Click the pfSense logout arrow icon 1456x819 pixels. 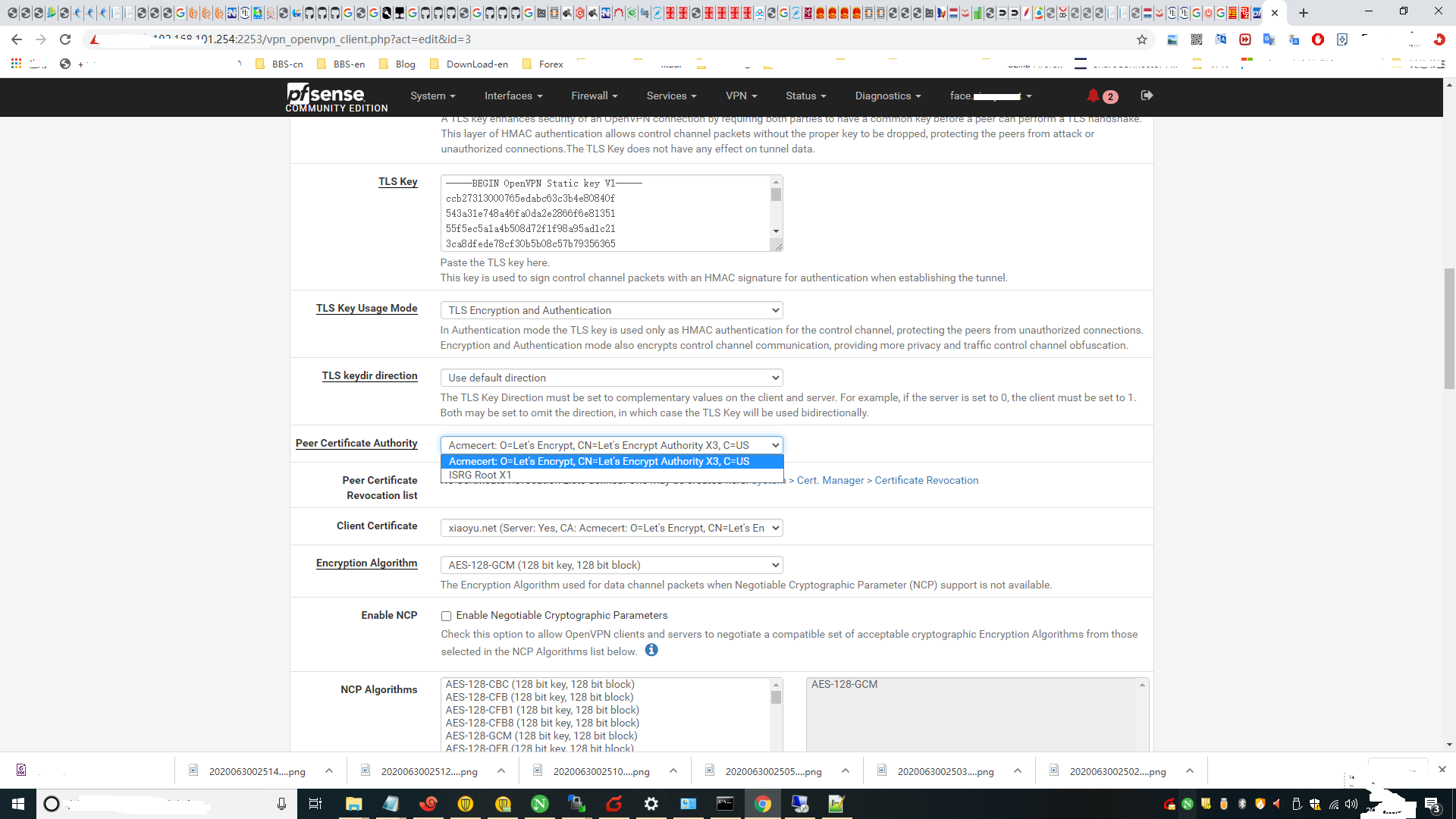[1147, 96]
